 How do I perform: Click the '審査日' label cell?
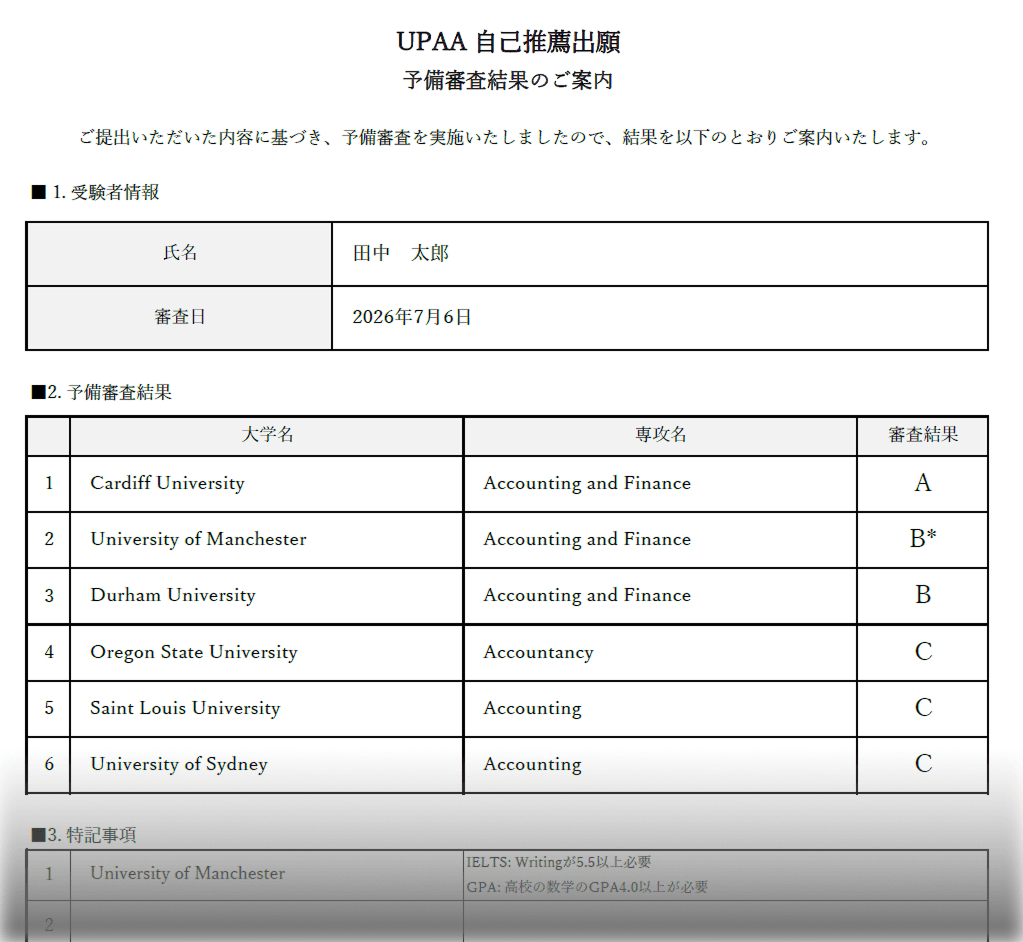tap(179, 317)
